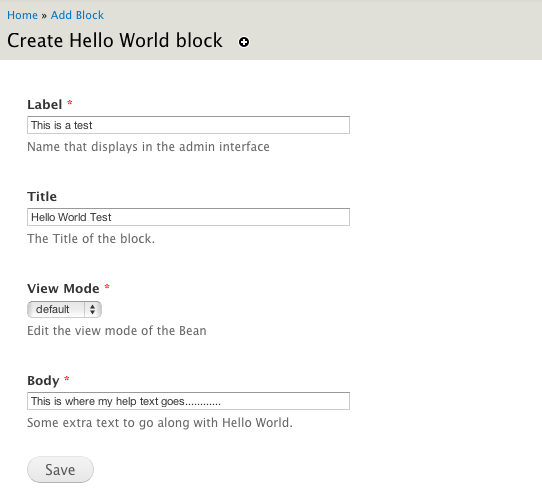Open the View Mode dropdown showing default
This screenshot has height=500, width=542.
pos(64,309)
